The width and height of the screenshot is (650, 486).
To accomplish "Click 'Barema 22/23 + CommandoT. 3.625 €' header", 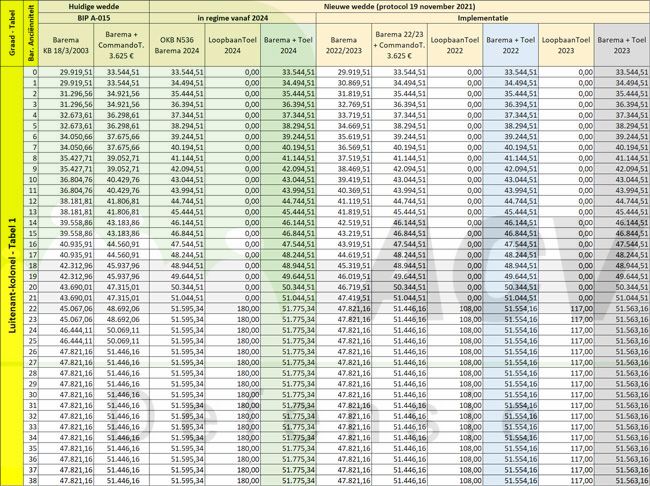I will [399, 45].
